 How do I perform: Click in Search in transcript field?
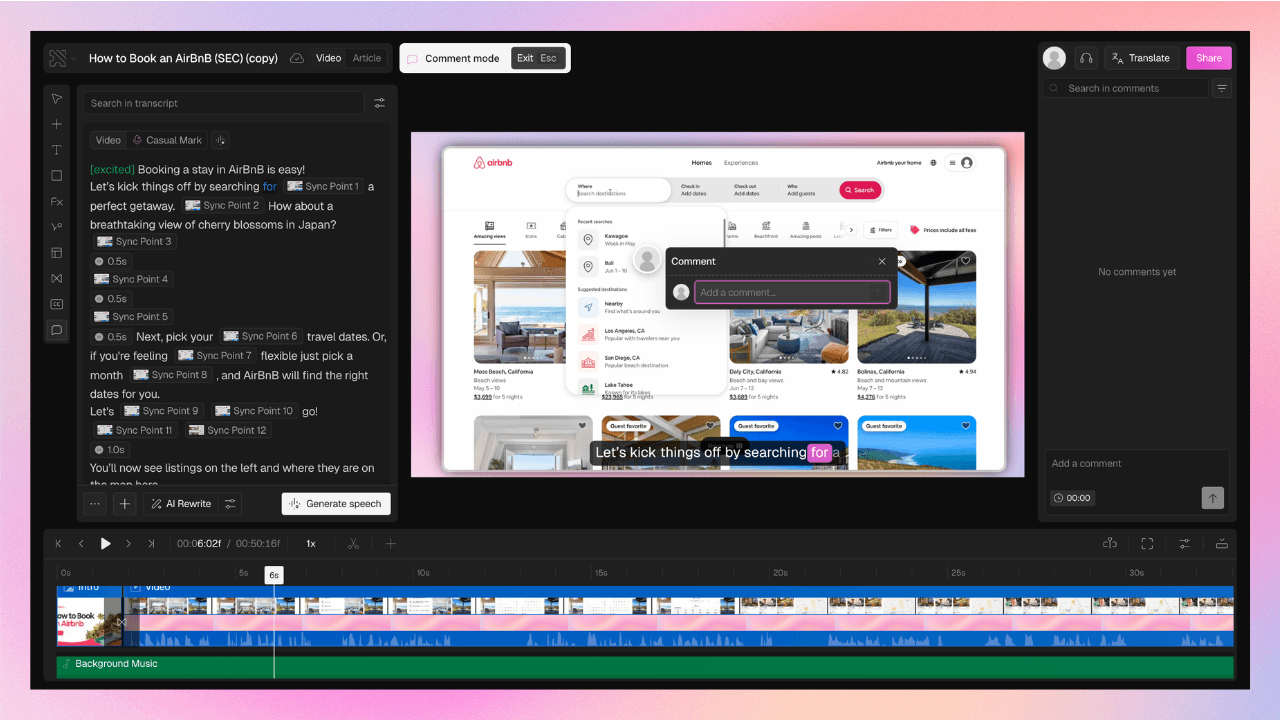(x=224, y=103)
